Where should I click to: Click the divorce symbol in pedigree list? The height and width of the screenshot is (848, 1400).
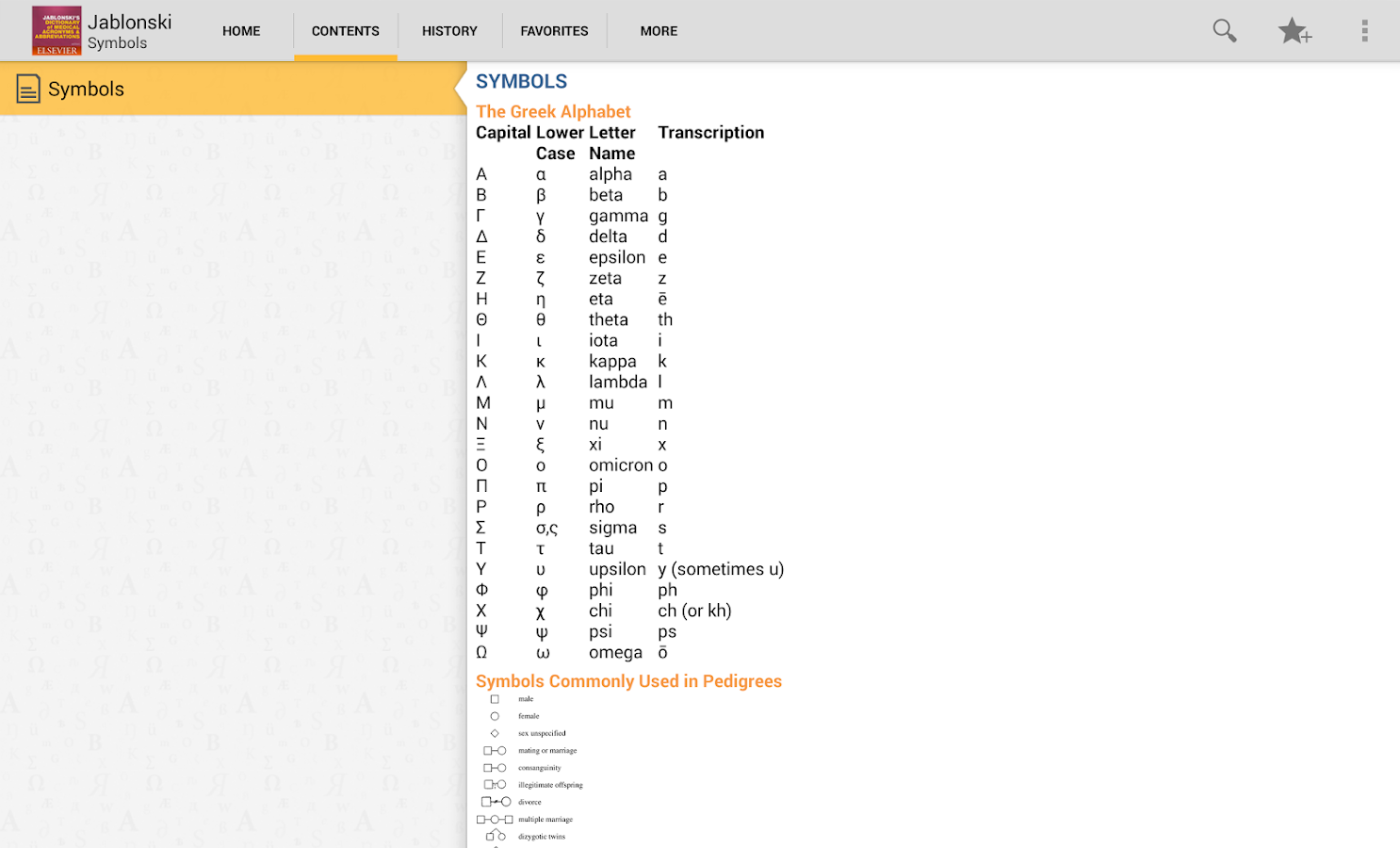point(497,801)
